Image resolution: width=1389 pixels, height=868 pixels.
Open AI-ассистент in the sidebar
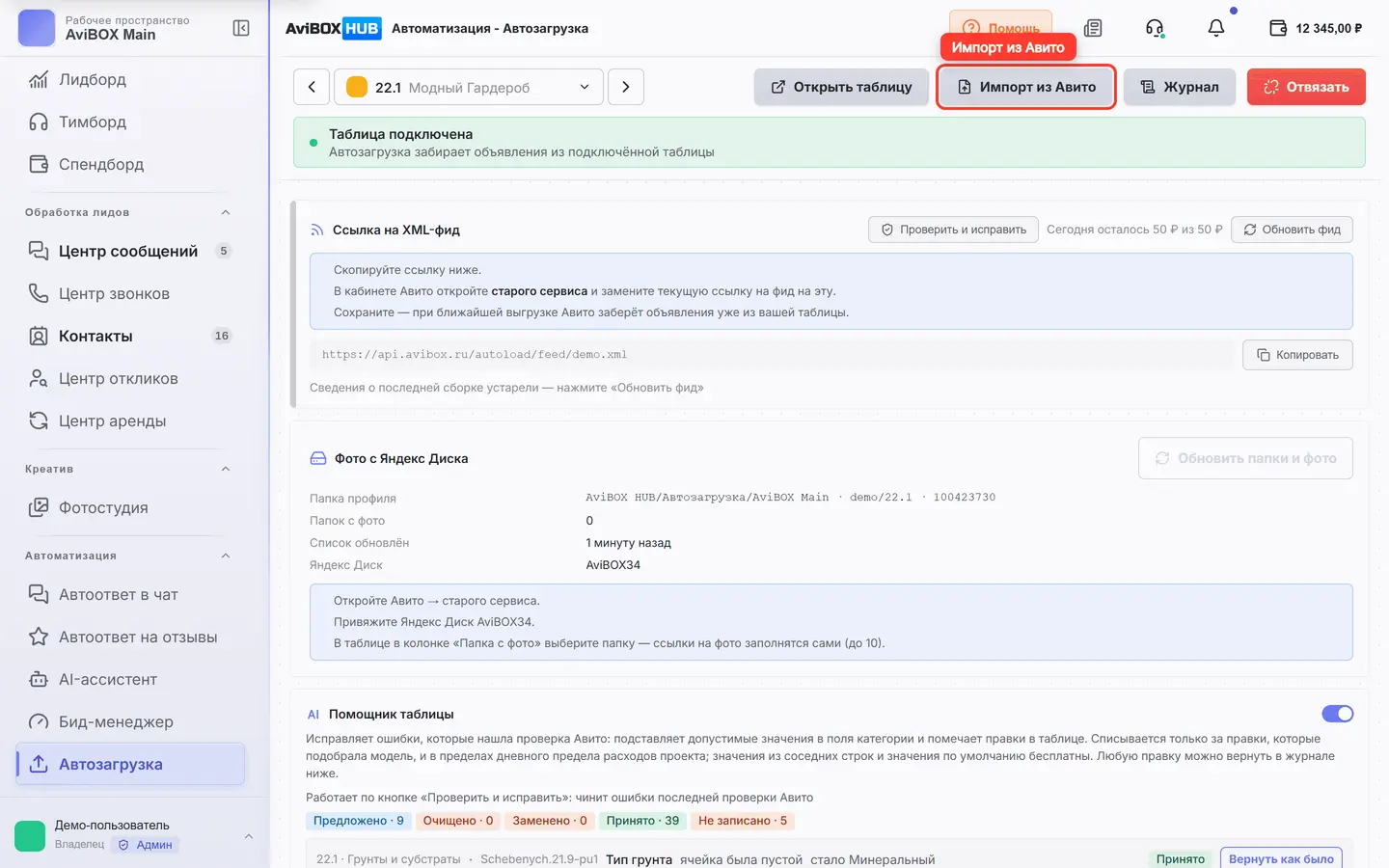pyautogui.click(x=131, y=679)
